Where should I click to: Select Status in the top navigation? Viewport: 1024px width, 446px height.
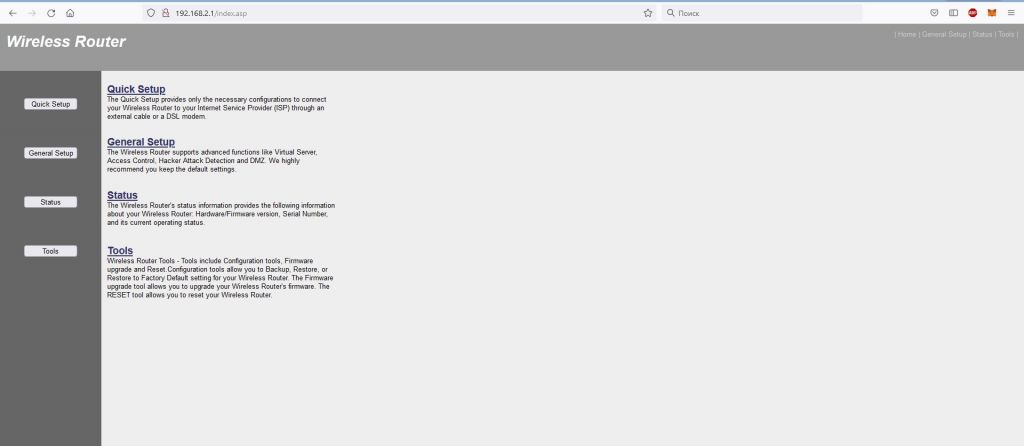coord(982,34)
